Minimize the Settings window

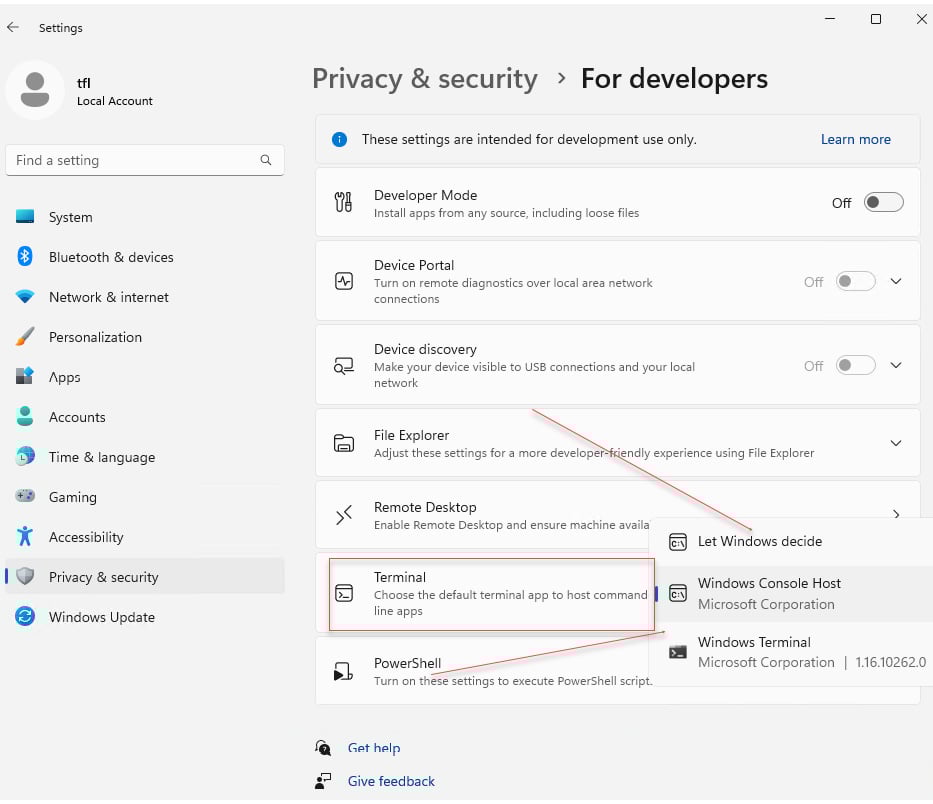pyautogui.click(x=830, y=19)
